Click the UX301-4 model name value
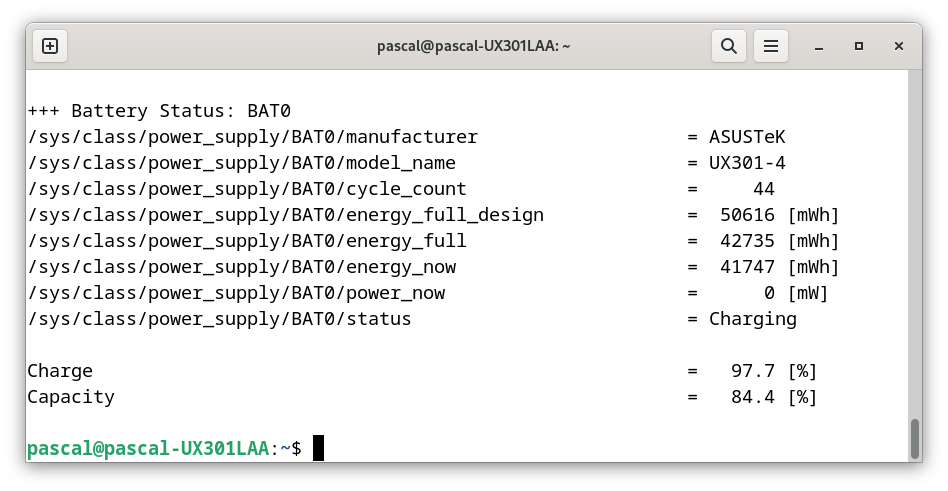948x491 pixels. point(747,163)
